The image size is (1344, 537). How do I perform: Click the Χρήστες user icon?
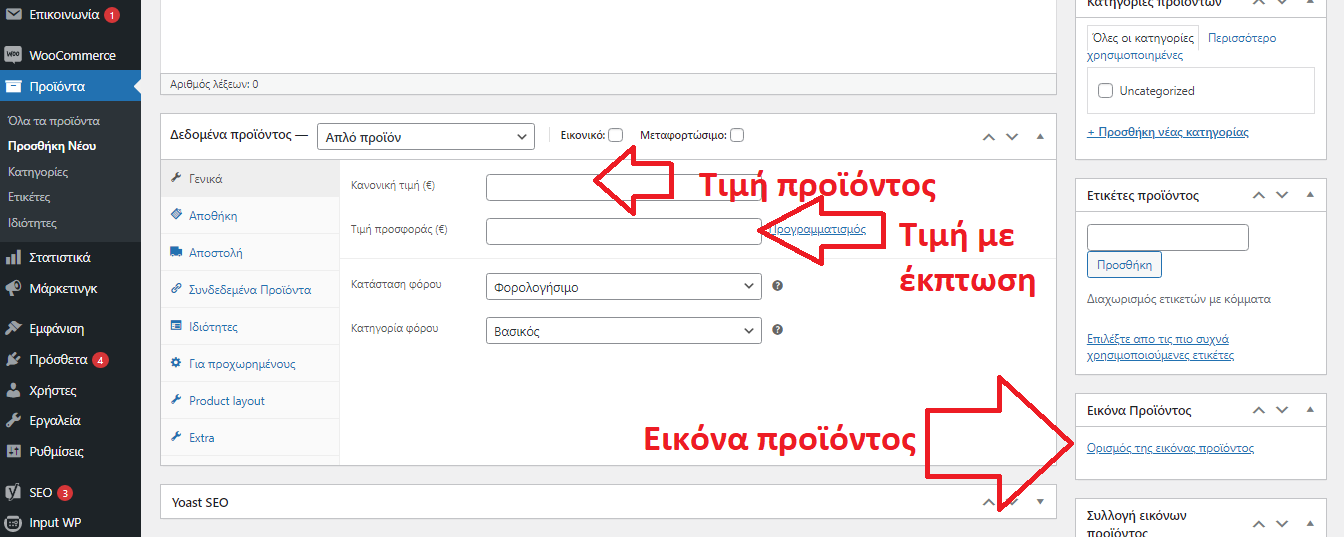14,390
